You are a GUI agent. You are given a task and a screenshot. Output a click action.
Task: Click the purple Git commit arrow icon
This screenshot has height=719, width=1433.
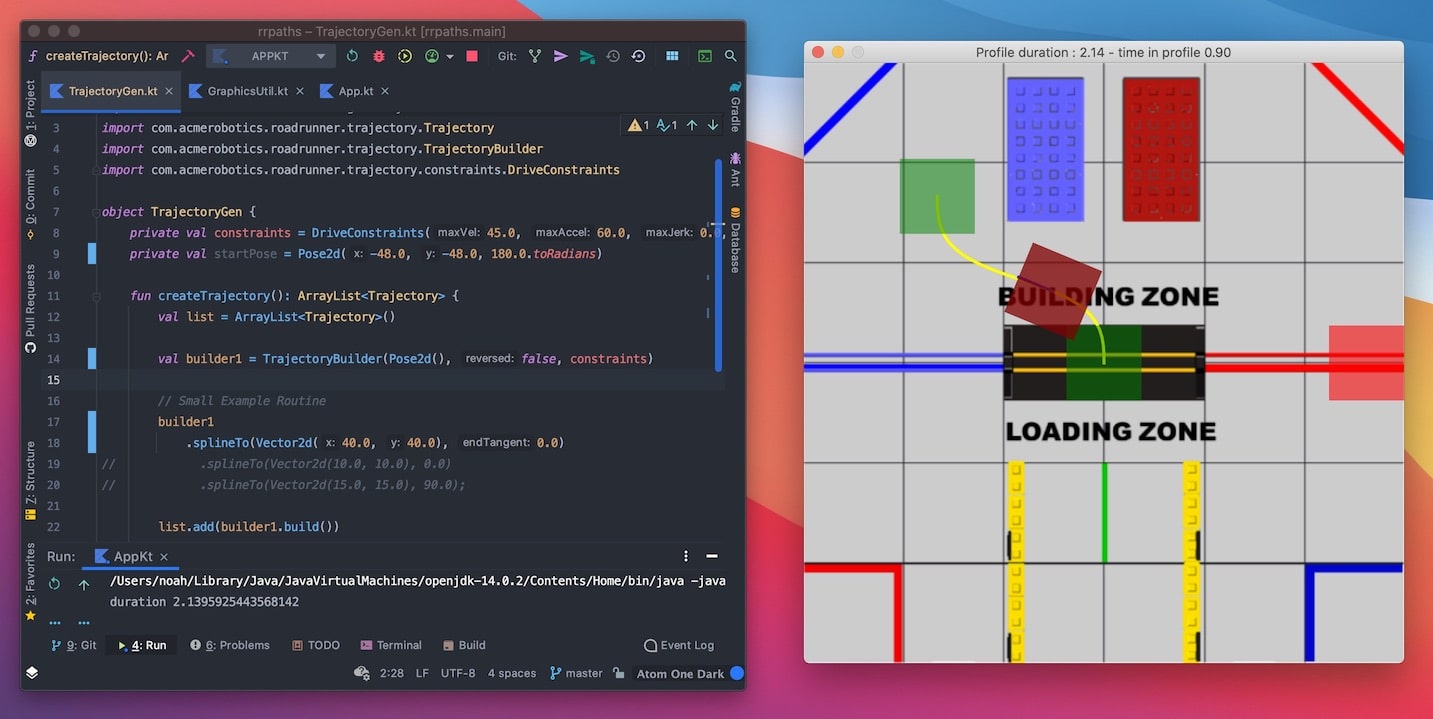[560, 56]
